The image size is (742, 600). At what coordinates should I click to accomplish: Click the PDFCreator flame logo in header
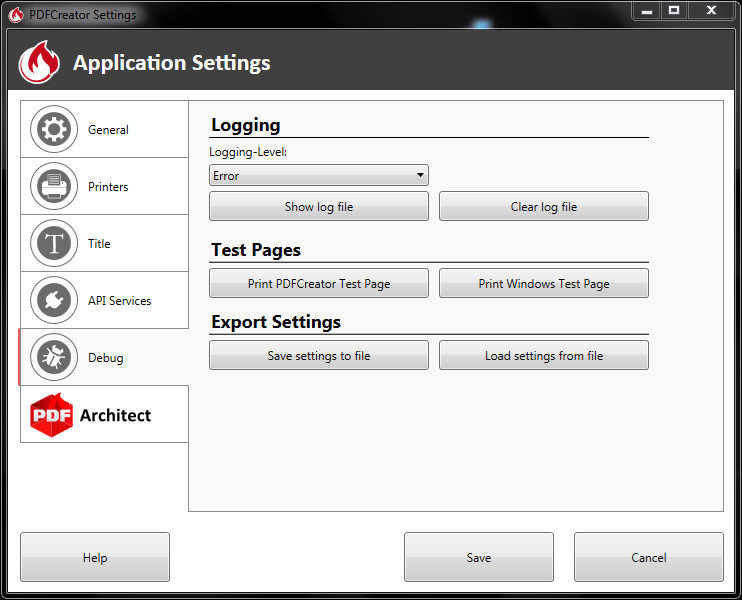click(x=39, y=62)
